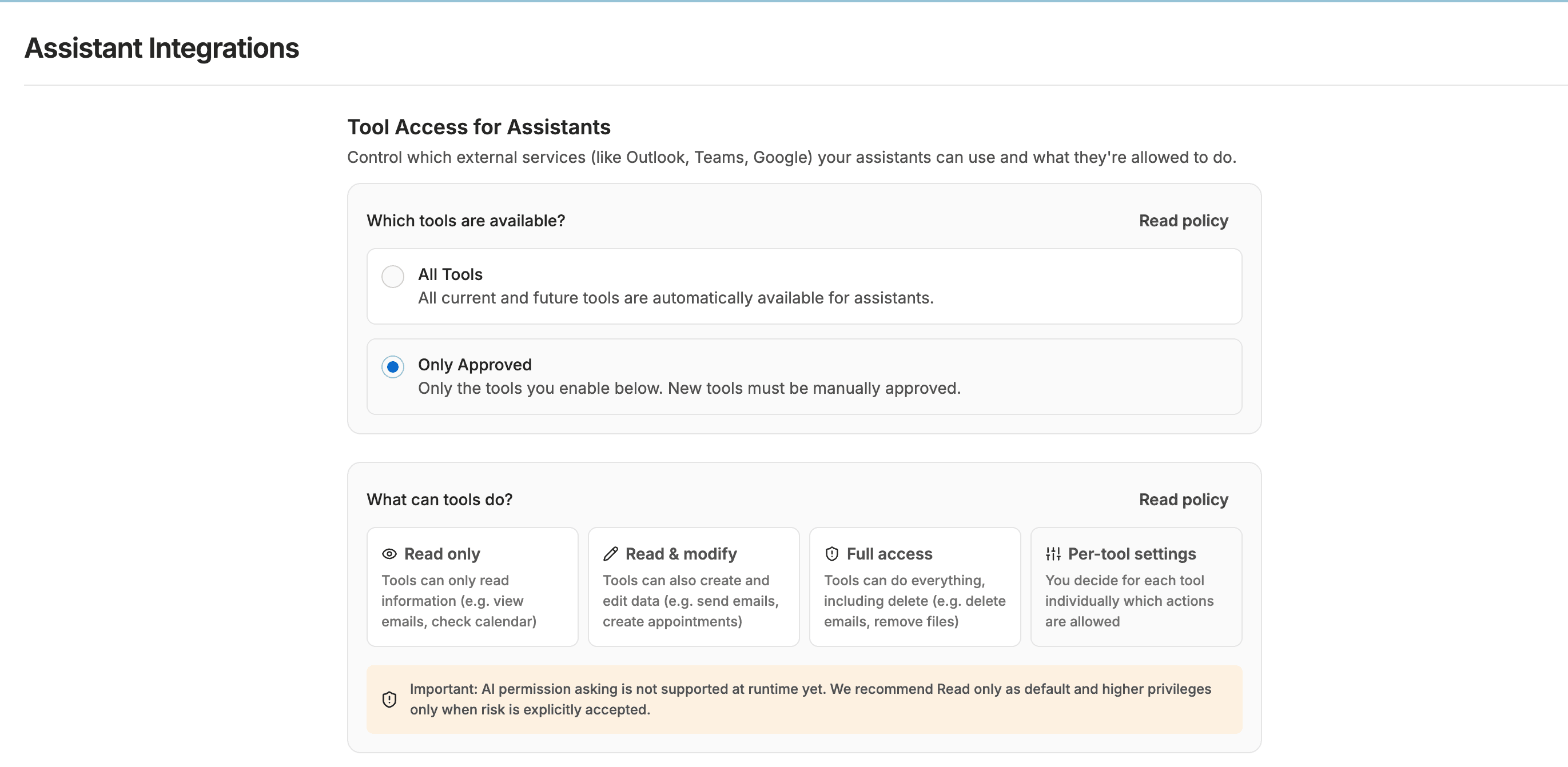Enable the Read only access mode
The width and height of the screenshot is (1568, 767).
click(472, 586)
